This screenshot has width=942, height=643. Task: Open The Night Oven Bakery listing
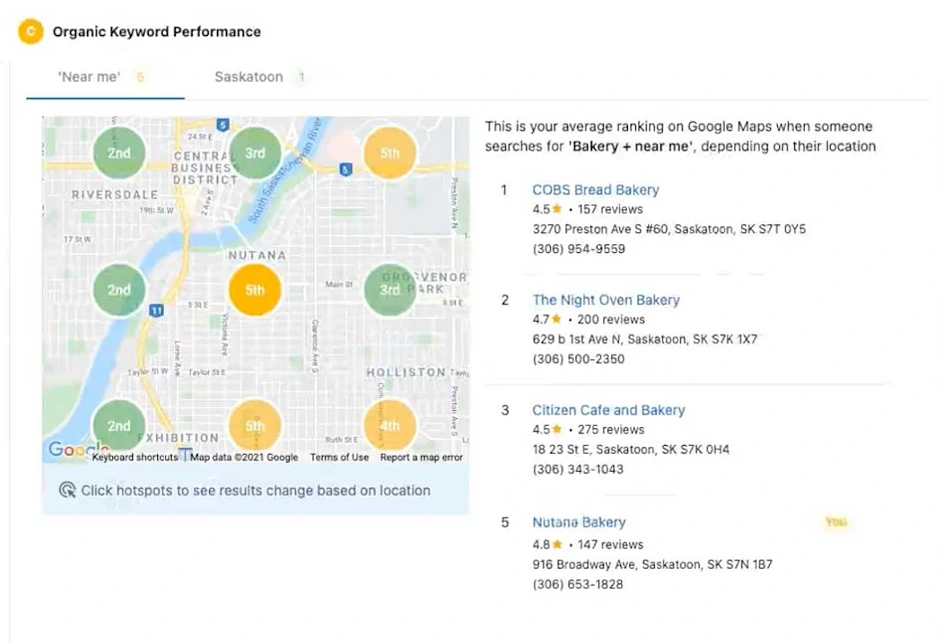[606, 300]
